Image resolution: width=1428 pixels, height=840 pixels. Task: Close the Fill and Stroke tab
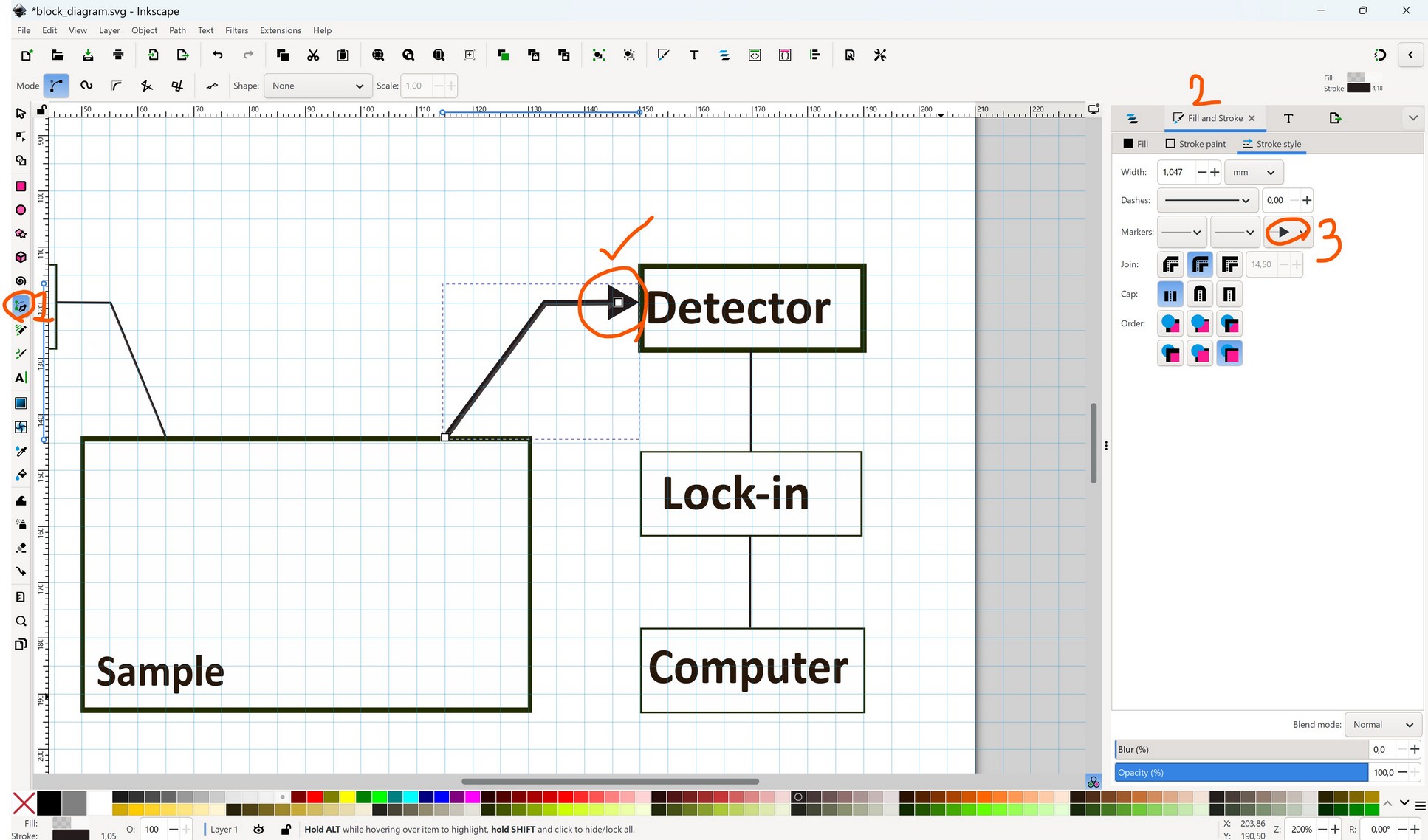[1252, 118]
